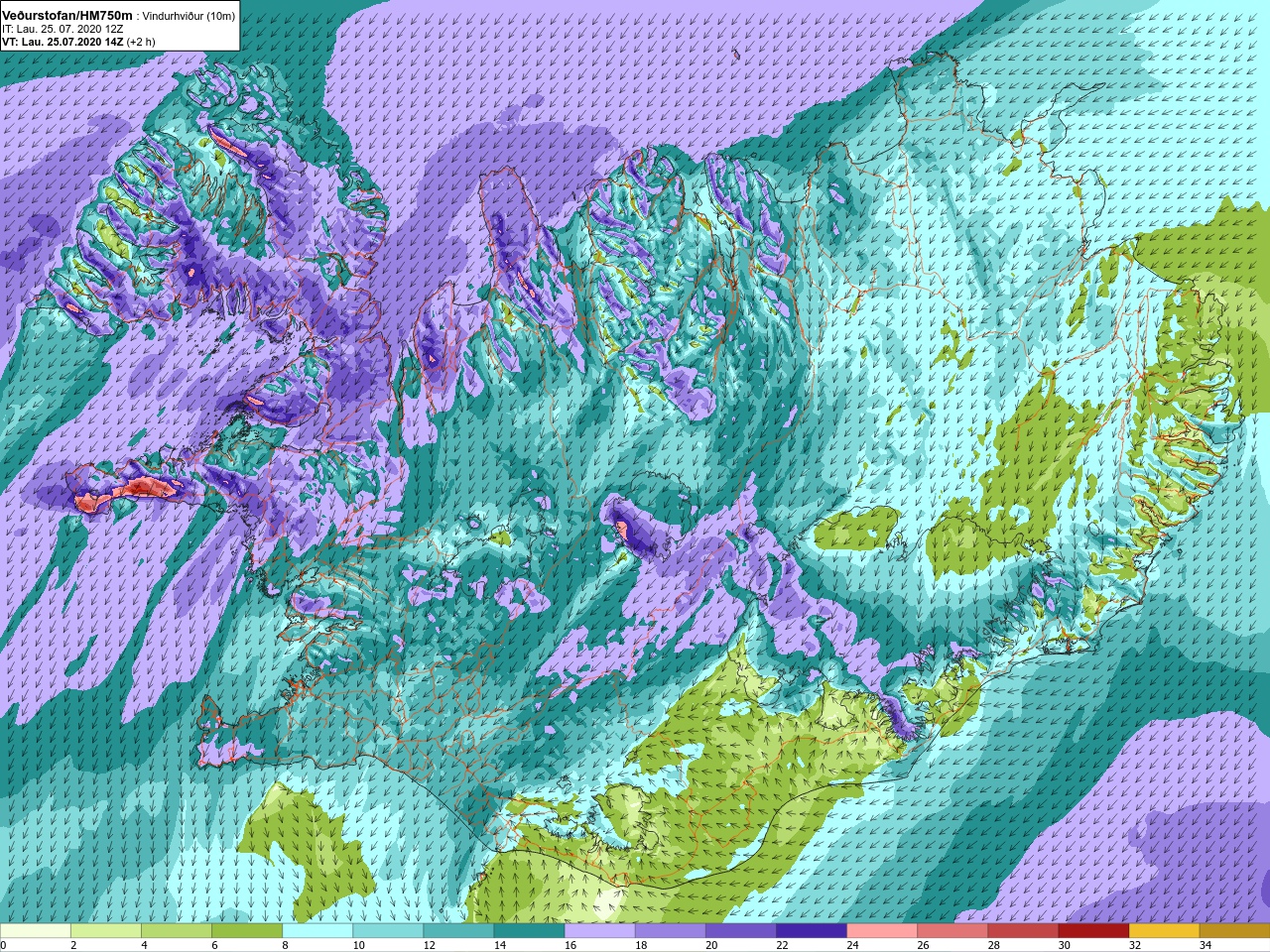Click the legend tick label "4"
1270x952 pixels.
(x=144, y=945)
